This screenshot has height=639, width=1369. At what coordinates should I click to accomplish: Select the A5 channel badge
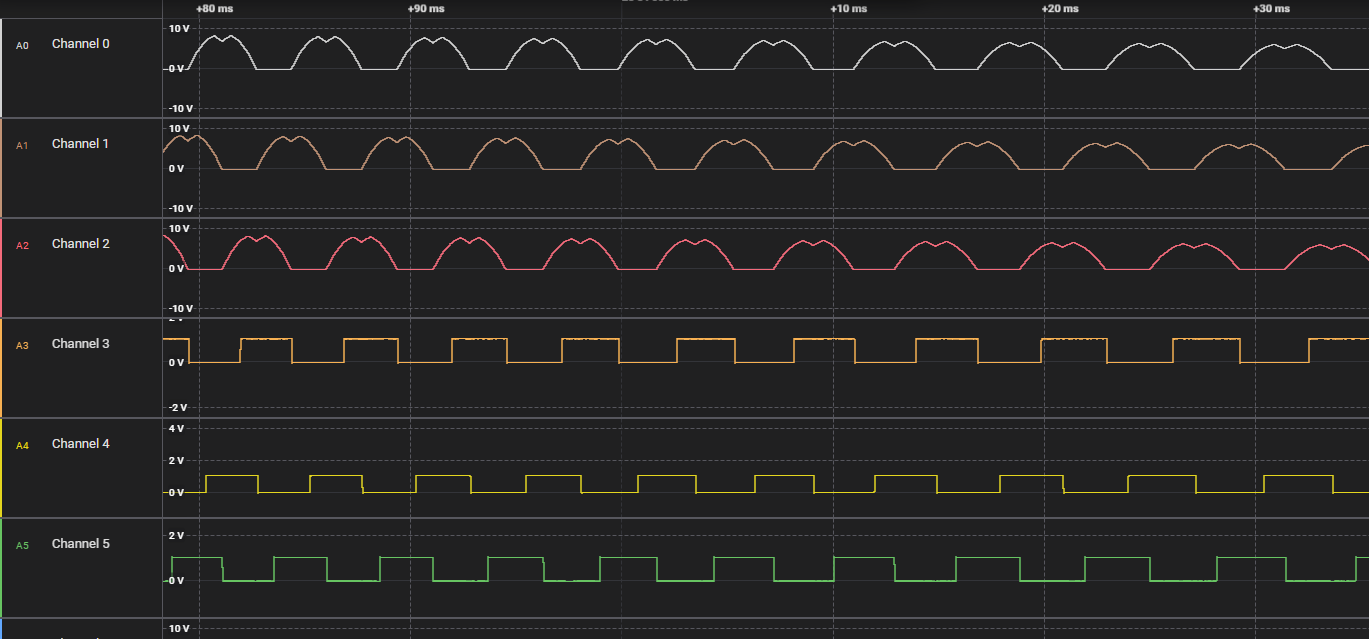point(22,545)
